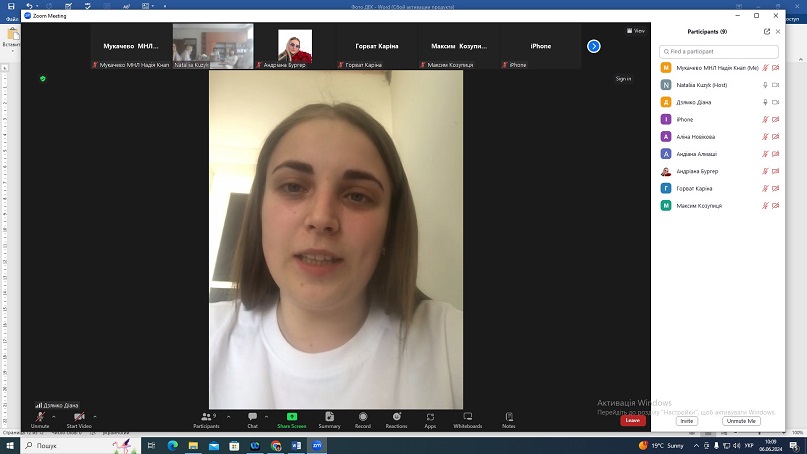Close the Participants panel
The height and width of the screenshot is (454, 807).
click(778, 31)
